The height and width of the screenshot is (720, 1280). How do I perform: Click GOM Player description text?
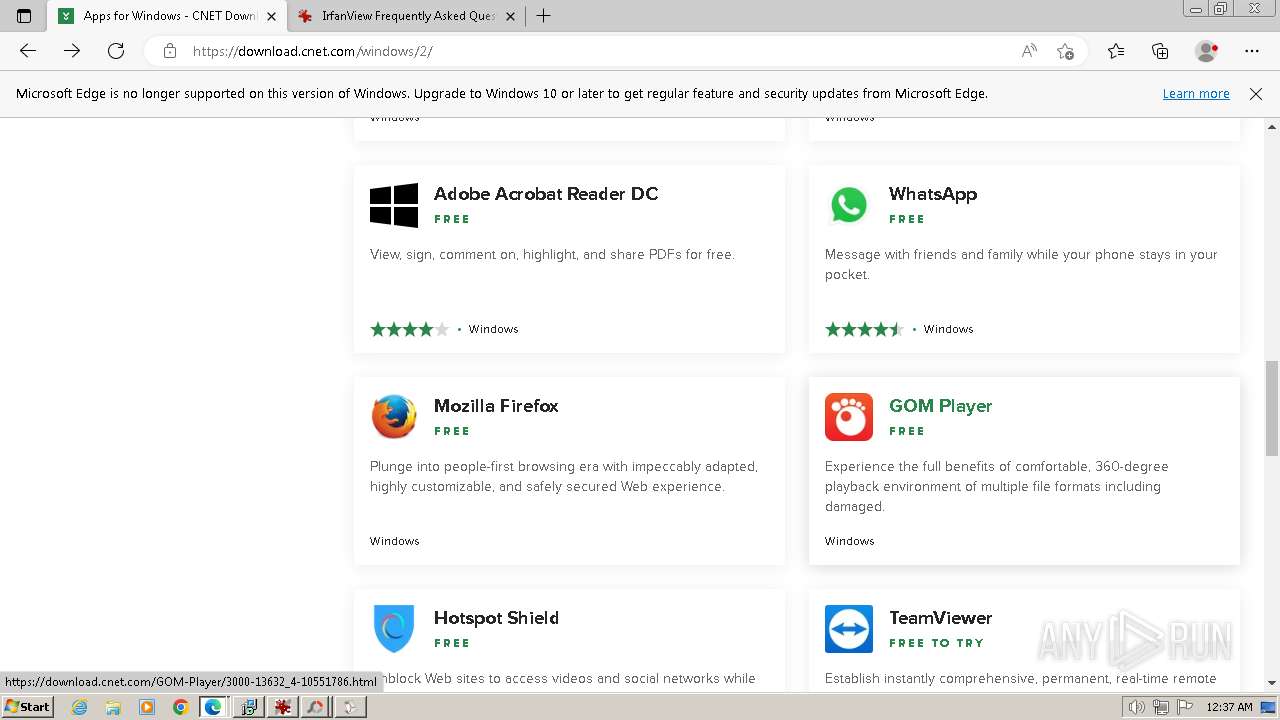pos(997,487)
